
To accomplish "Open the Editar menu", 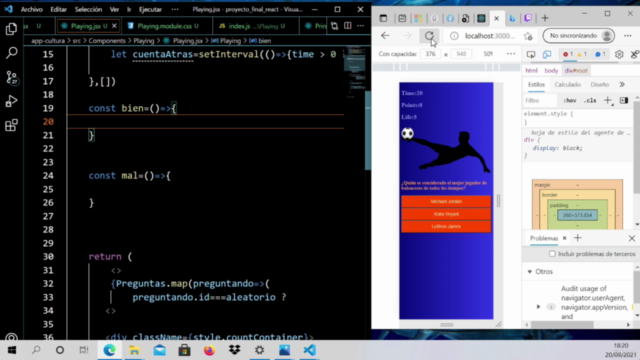I will 58,9.
